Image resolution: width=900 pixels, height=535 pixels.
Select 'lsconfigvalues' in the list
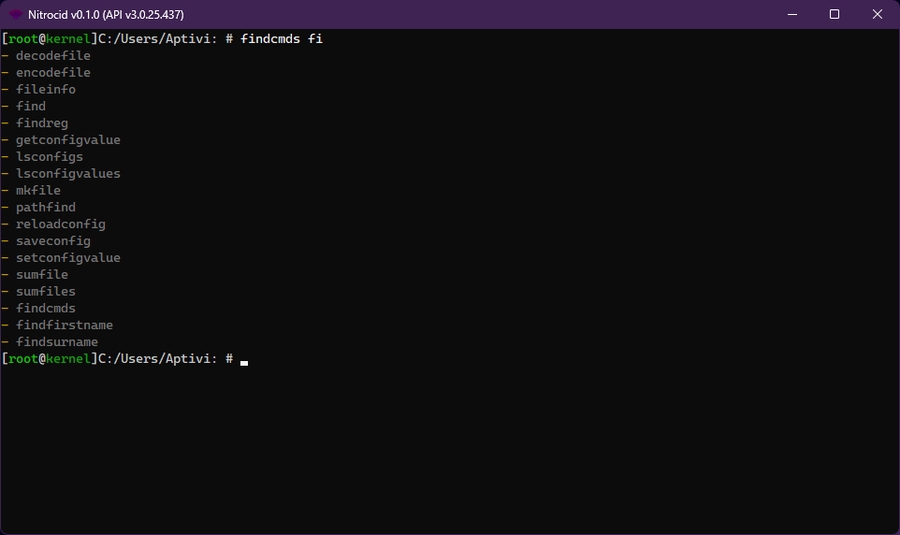pyautogui.click(x=67, y=174)
